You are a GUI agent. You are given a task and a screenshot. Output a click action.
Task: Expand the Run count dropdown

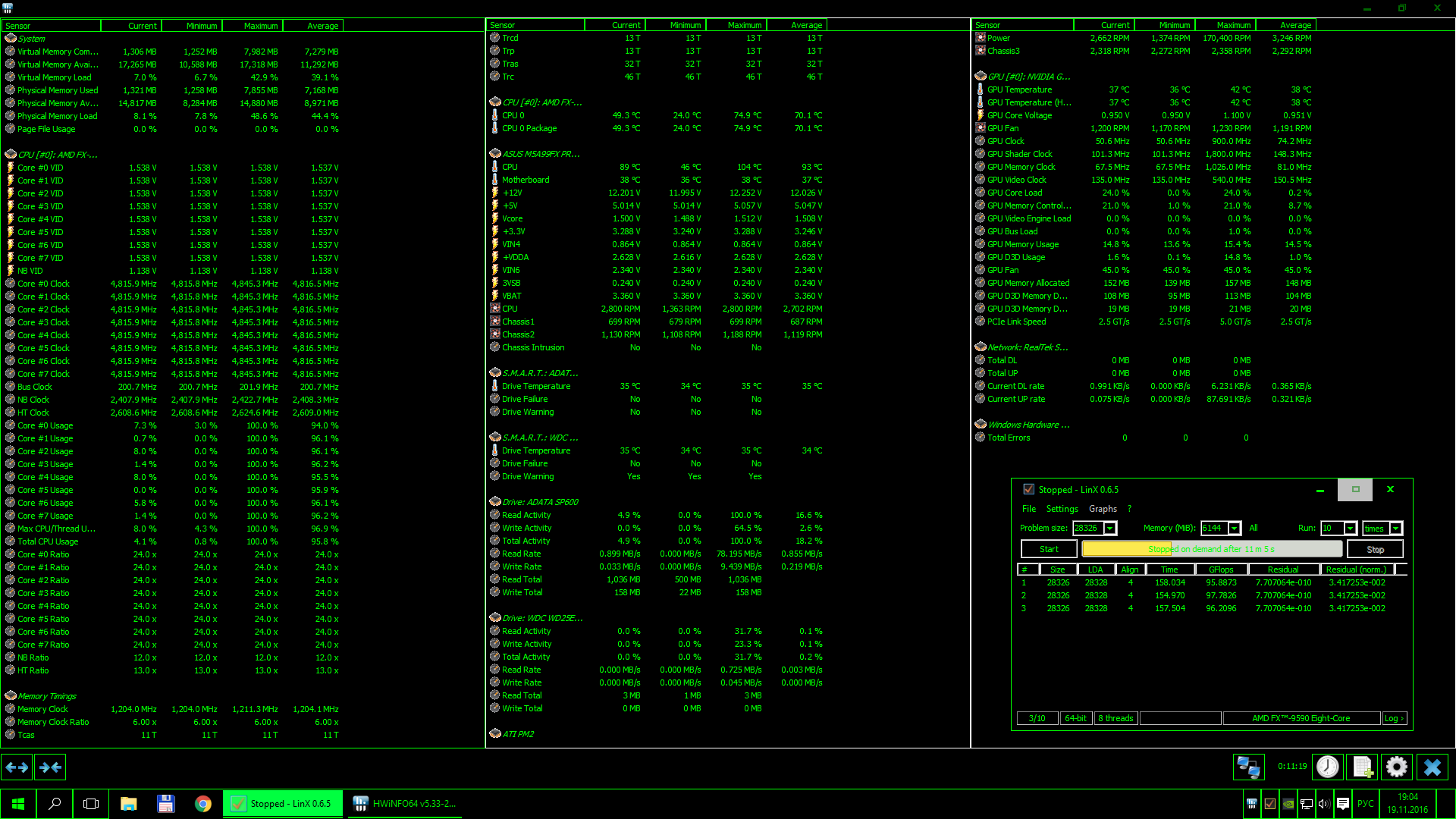[1351, 529]
